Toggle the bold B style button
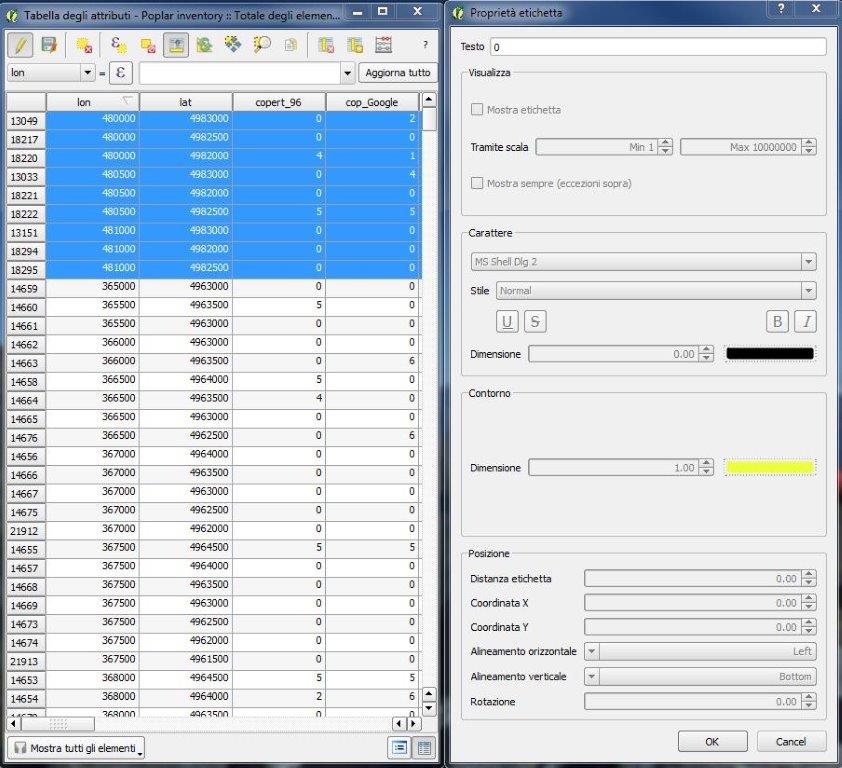Screen dimensions: 842x768 pos(776,321)
